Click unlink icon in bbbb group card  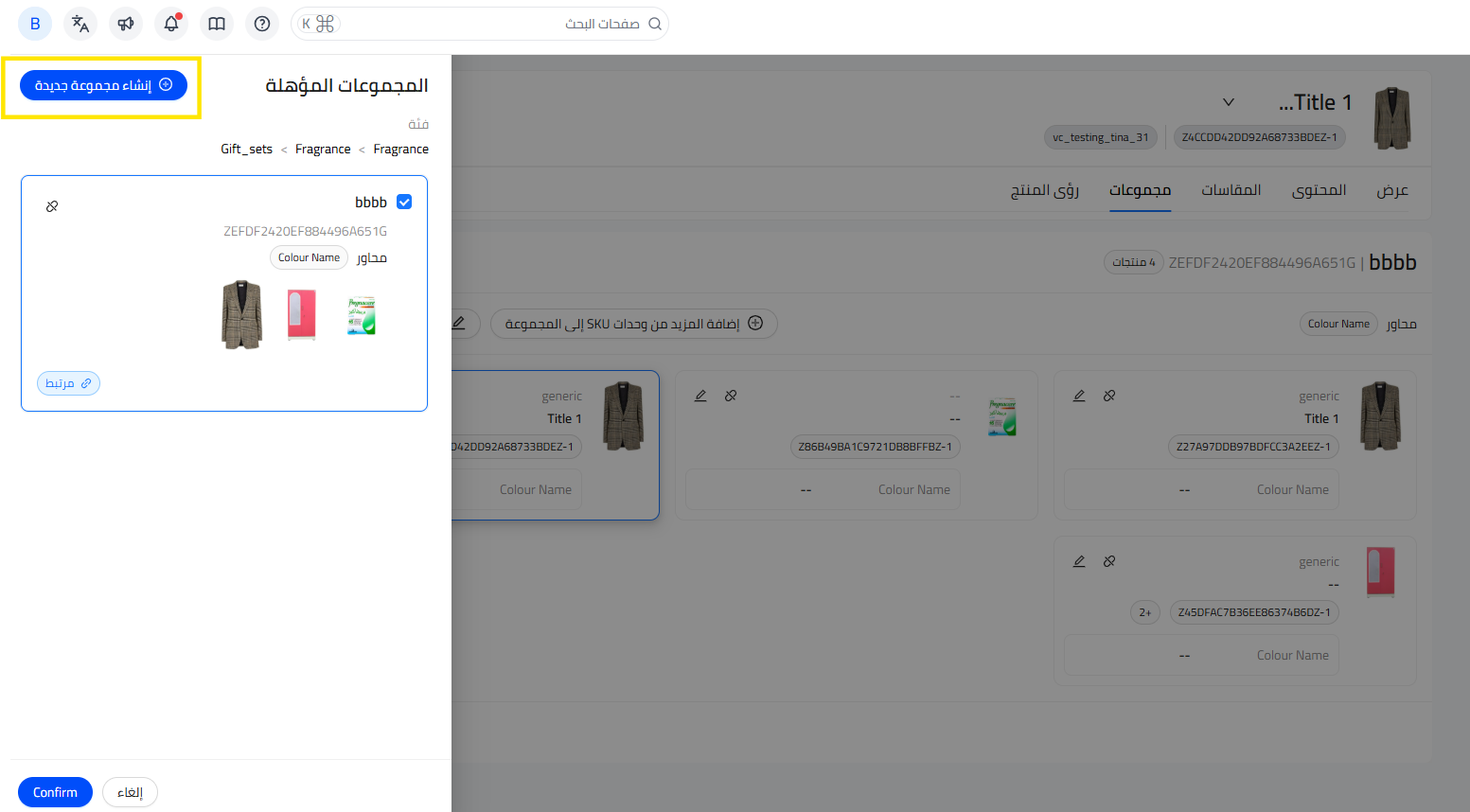pos(52,206)
